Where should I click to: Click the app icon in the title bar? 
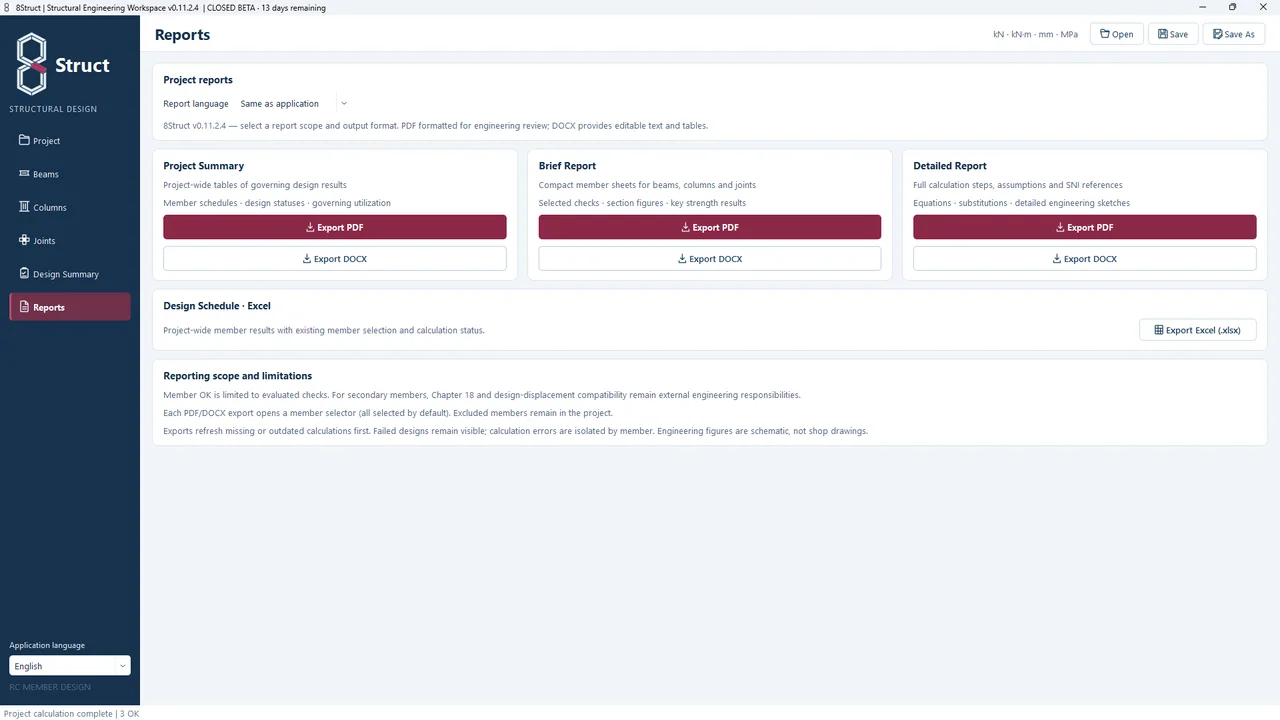[7, 7]
